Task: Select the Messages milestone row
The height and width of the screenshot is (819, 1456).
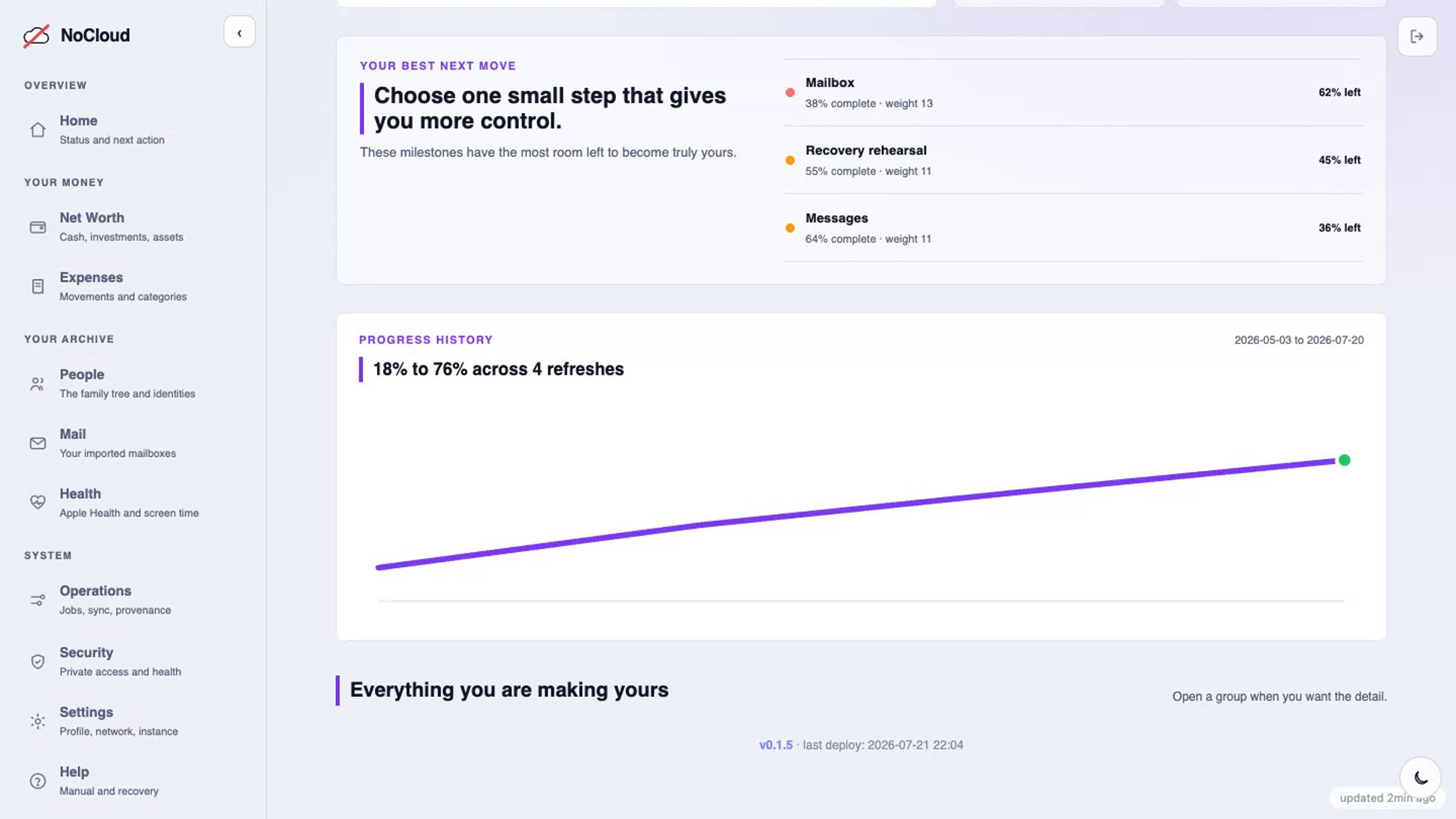Action: (x=1073, y=227)
